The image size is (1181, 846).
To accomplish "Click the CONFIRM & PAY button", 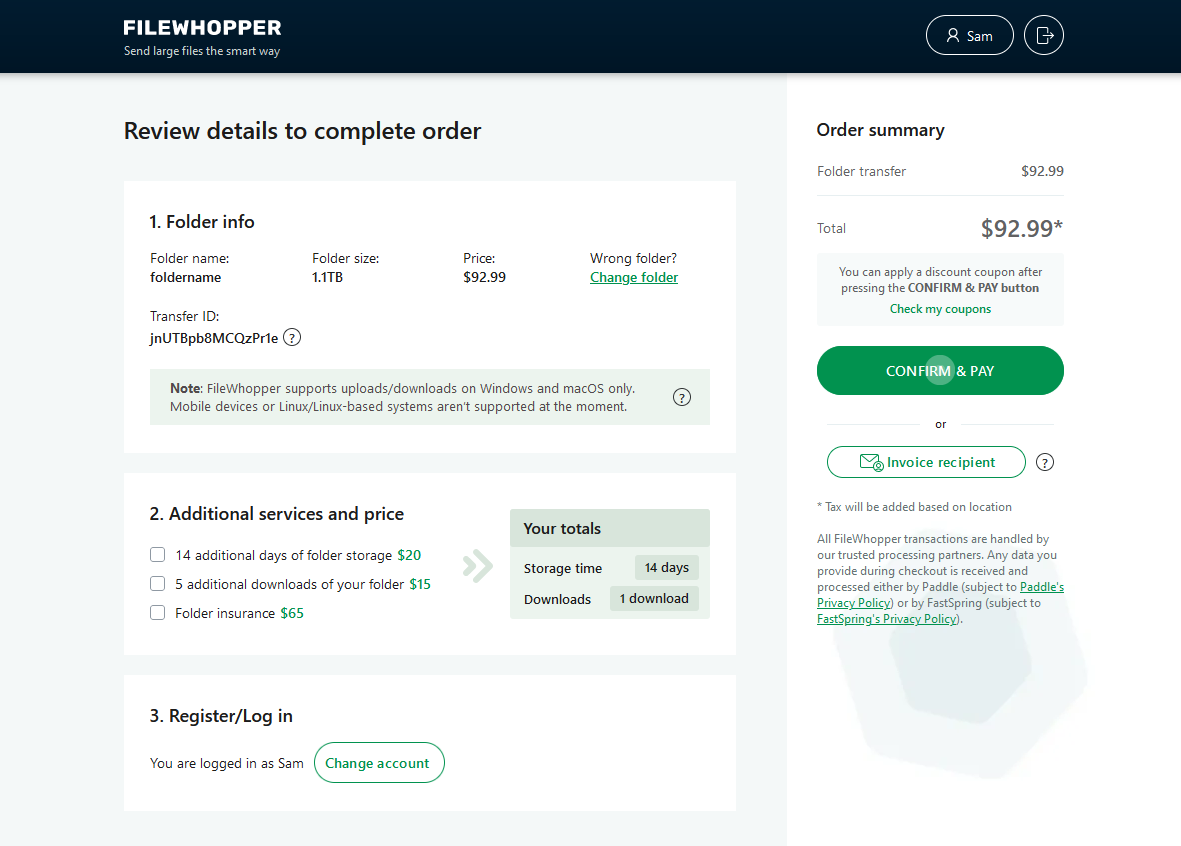I will 940,371.
